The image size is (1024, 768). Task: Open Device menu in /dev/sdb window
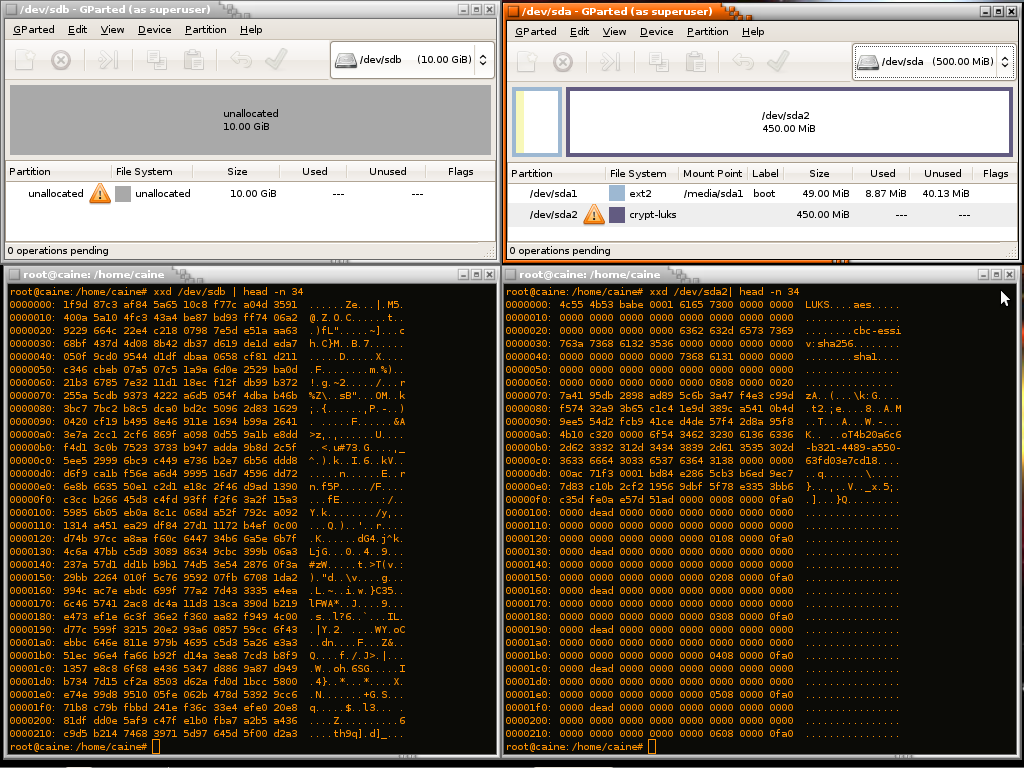coord(155,29)
